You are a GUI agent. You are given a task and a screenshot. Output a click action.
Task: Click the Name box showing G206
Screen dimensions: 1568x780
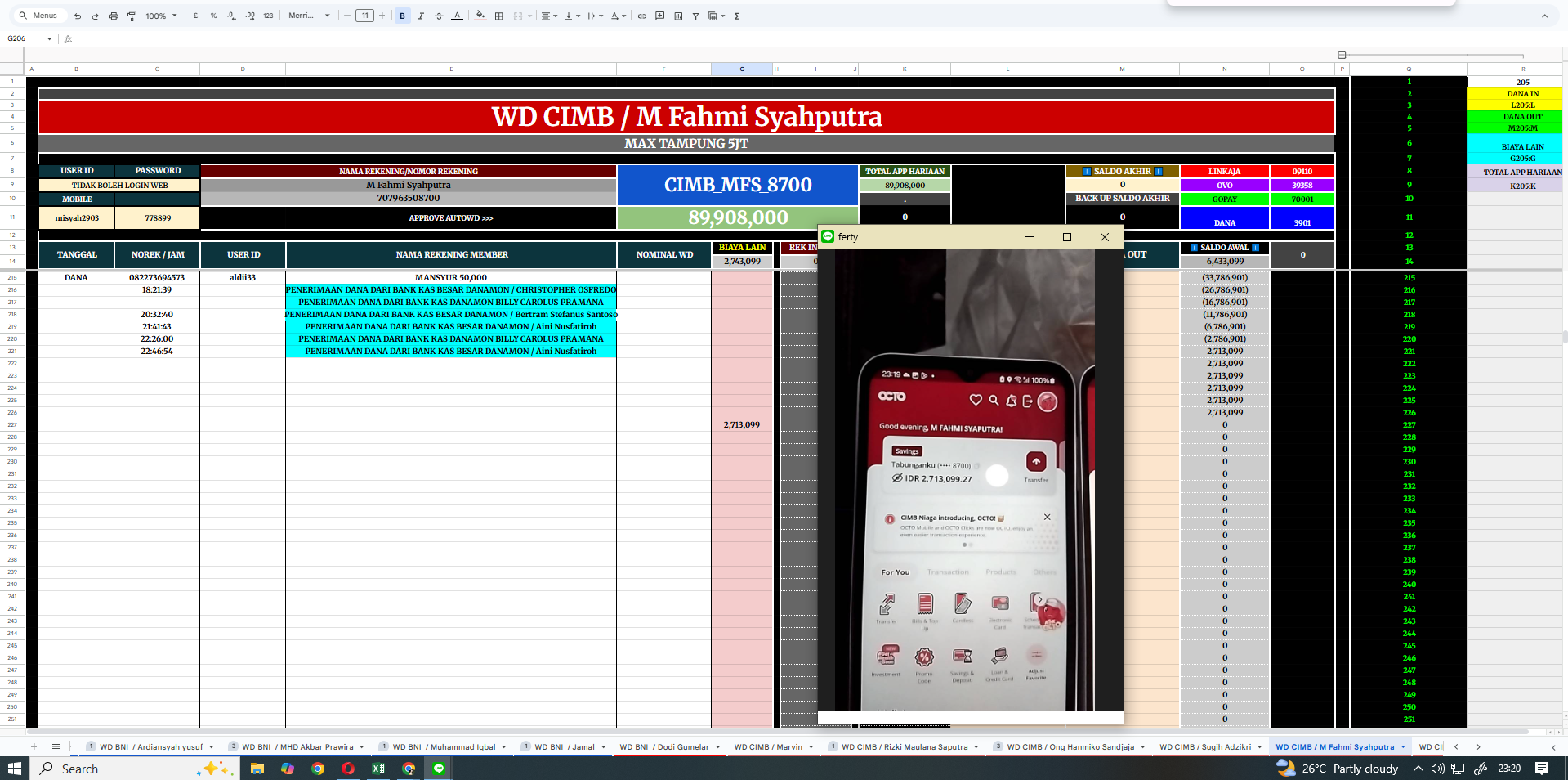pos(29,38)
